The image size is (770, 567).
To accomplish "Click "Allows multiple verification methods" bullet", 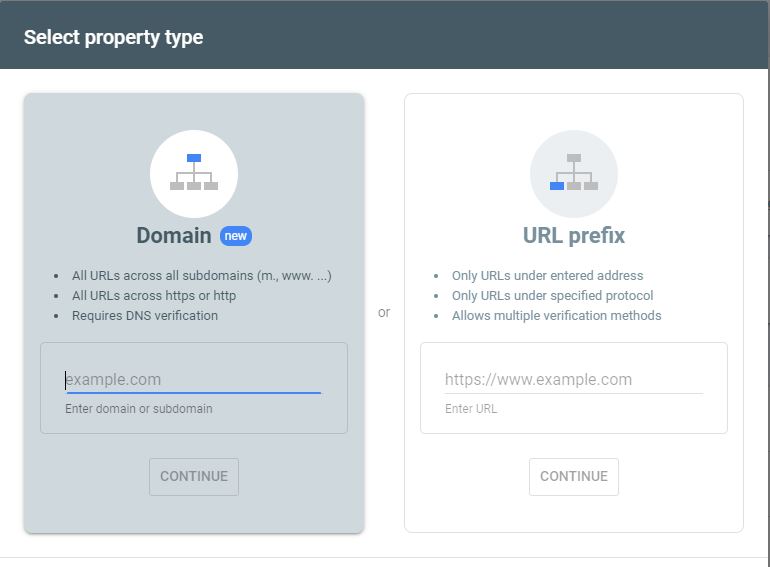I will click(x=556, y=316).
